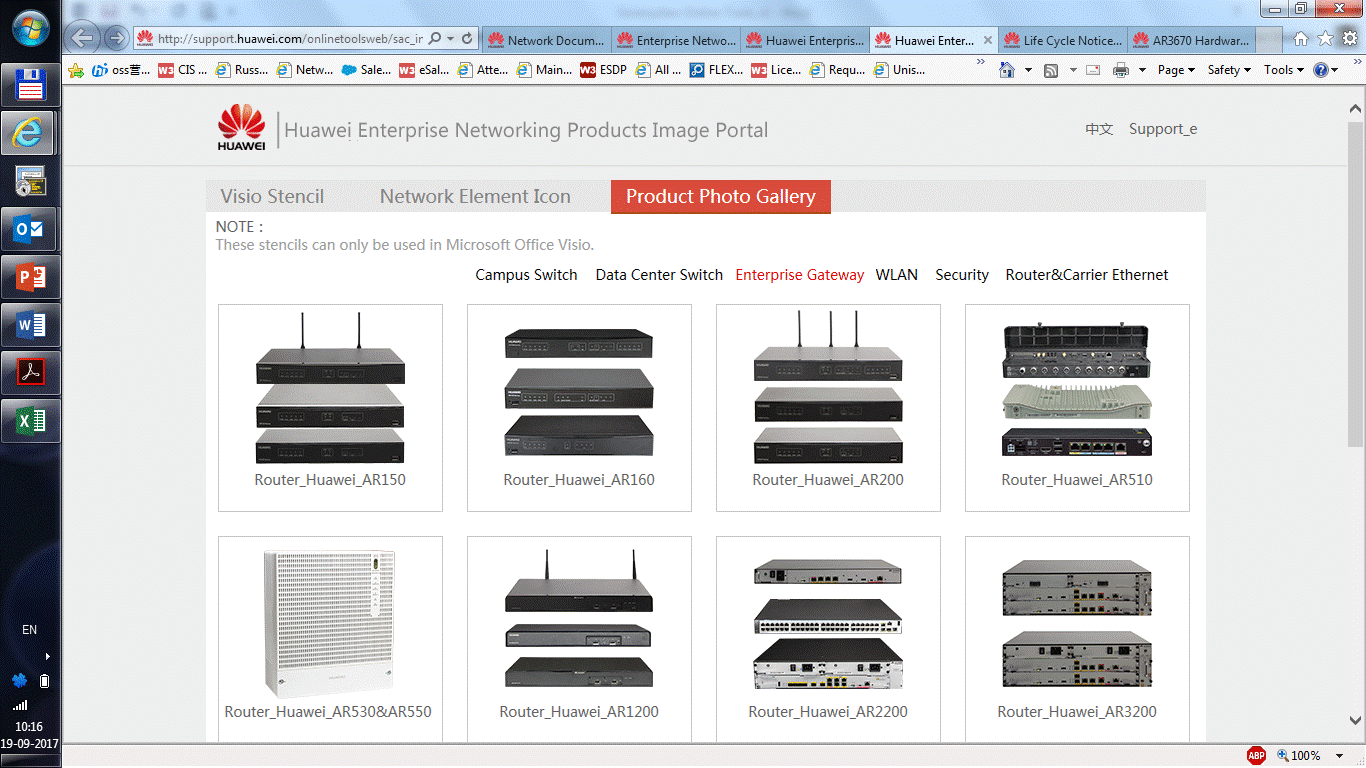Screen dimensions: 1366x768
Task: Select the Product Photo Gallery tab
Action: tap(721, 197)
